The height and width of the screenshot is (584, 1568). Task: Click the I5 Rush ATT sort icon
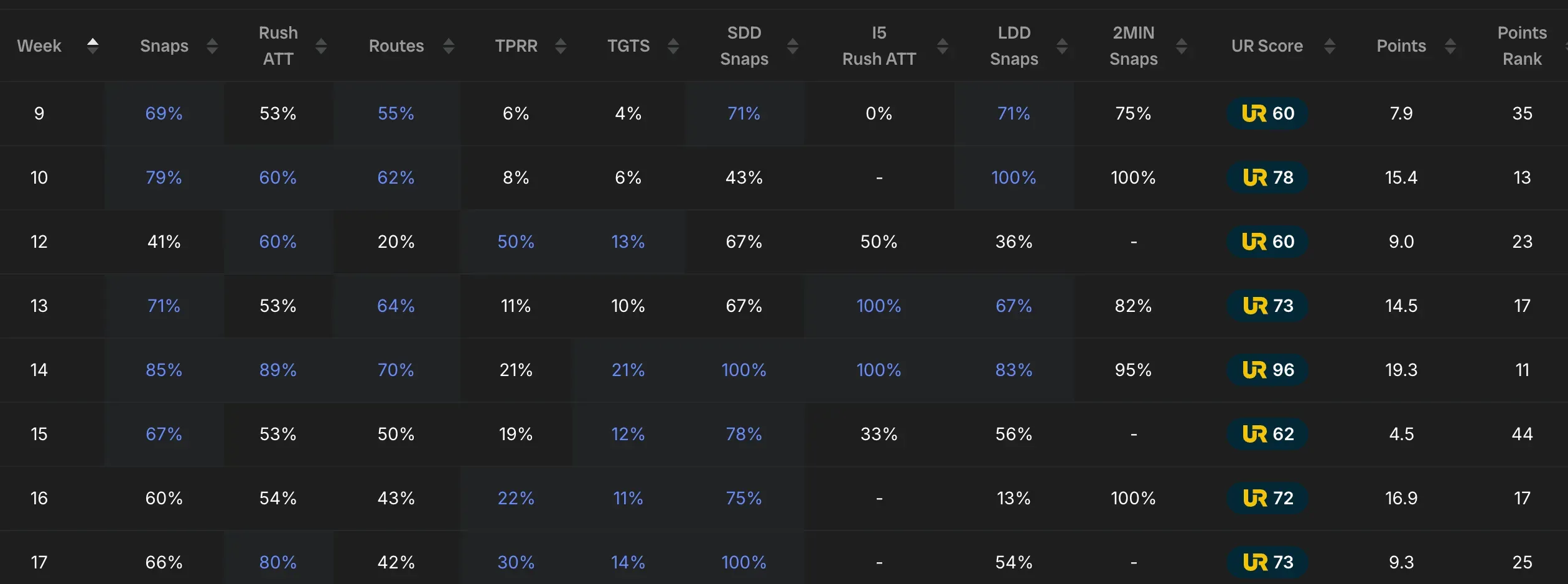pyautogui.click(x=943, y=45)
